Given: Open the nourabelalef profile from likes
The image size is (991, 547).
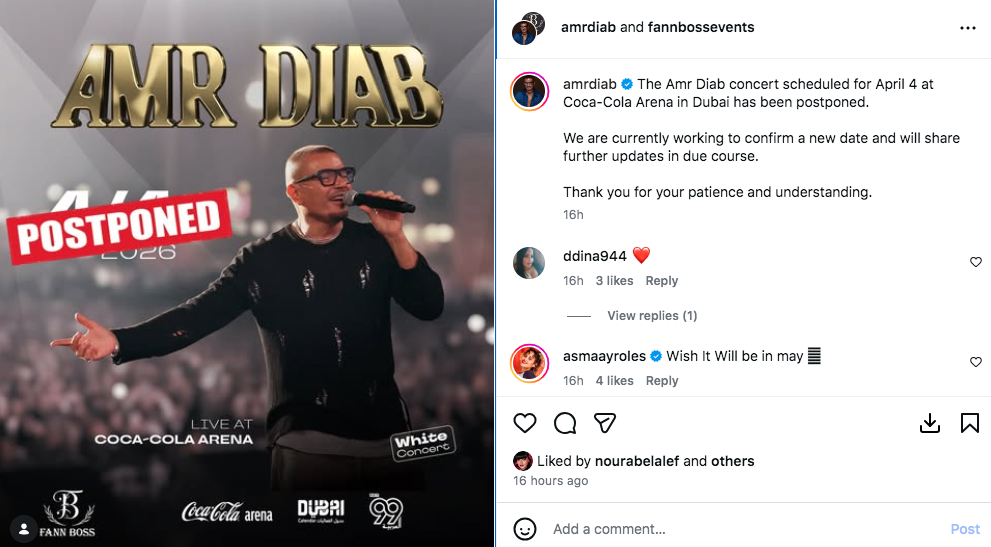Looking at the screenshot, I should tap(636, 461).
